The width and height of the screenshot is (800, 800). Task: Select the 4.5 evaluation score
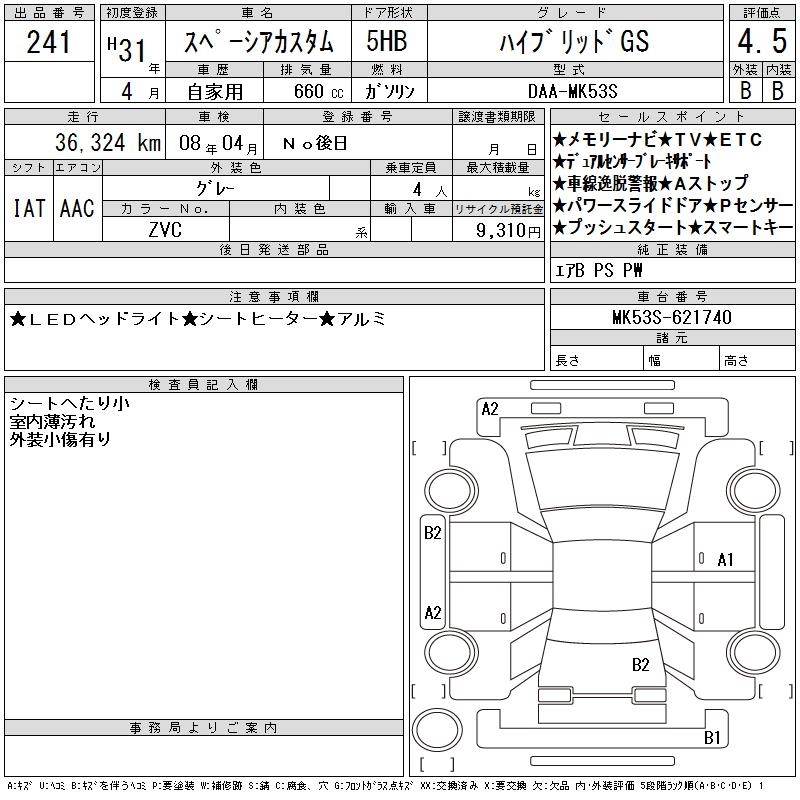(762, 41)
